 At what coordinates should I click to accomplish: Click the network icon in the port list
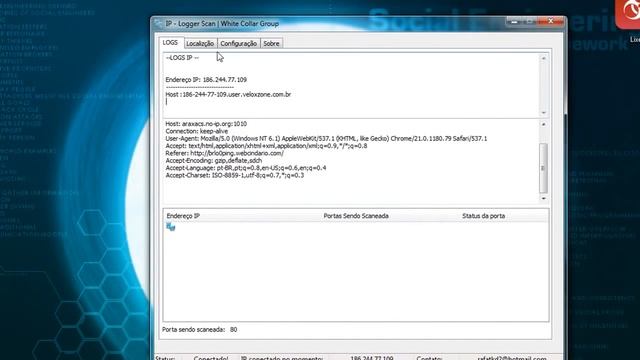click(171, 227)
